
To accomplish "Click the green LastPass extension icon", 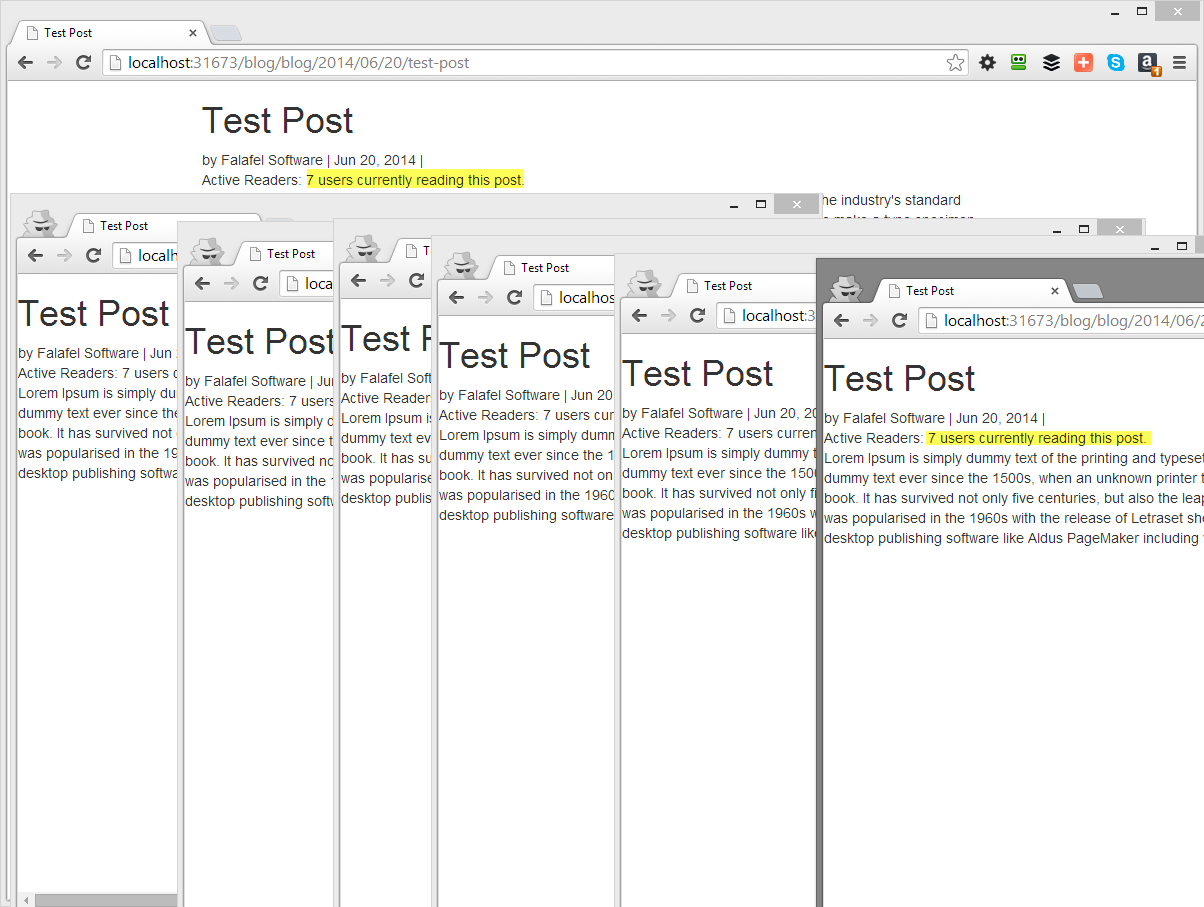I will (x=1018, y=62).
